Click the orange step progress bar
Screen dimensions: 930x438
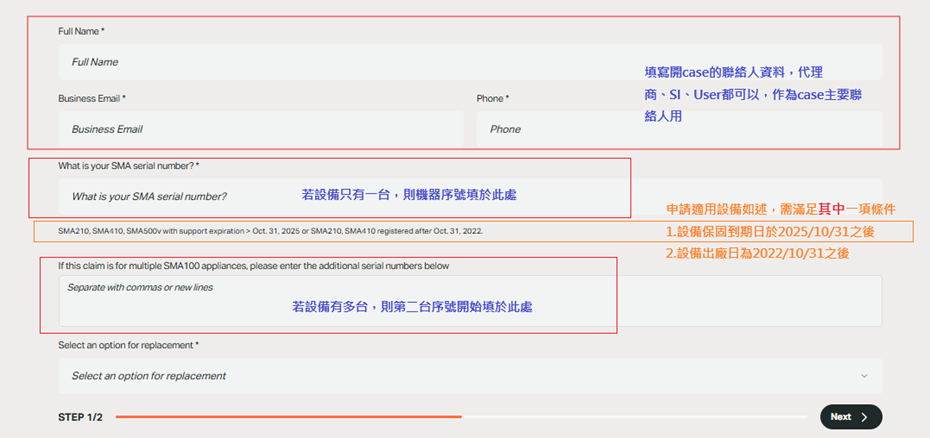(288, 417)
